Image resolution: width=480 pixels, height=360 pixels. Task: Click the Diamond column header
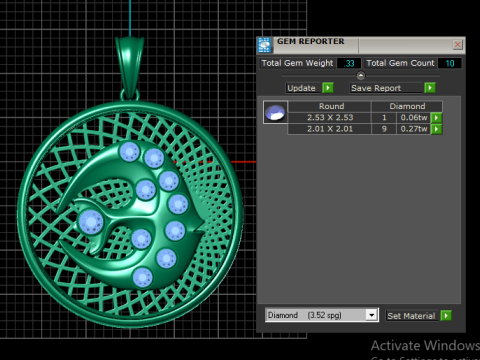[407, 106]
